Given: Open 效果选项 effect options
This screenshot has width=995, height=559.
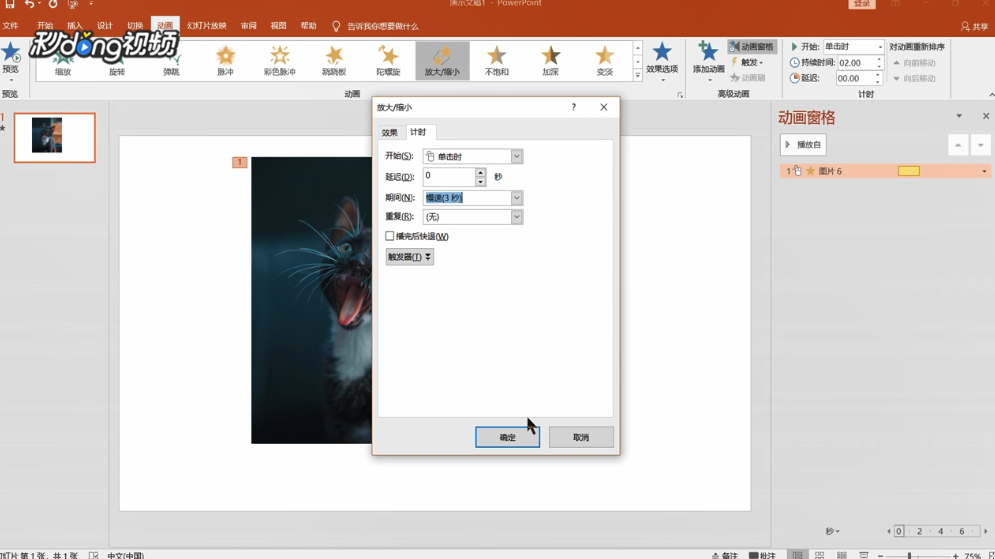Looking at the screenshot, I should click(x=662, y=61).
